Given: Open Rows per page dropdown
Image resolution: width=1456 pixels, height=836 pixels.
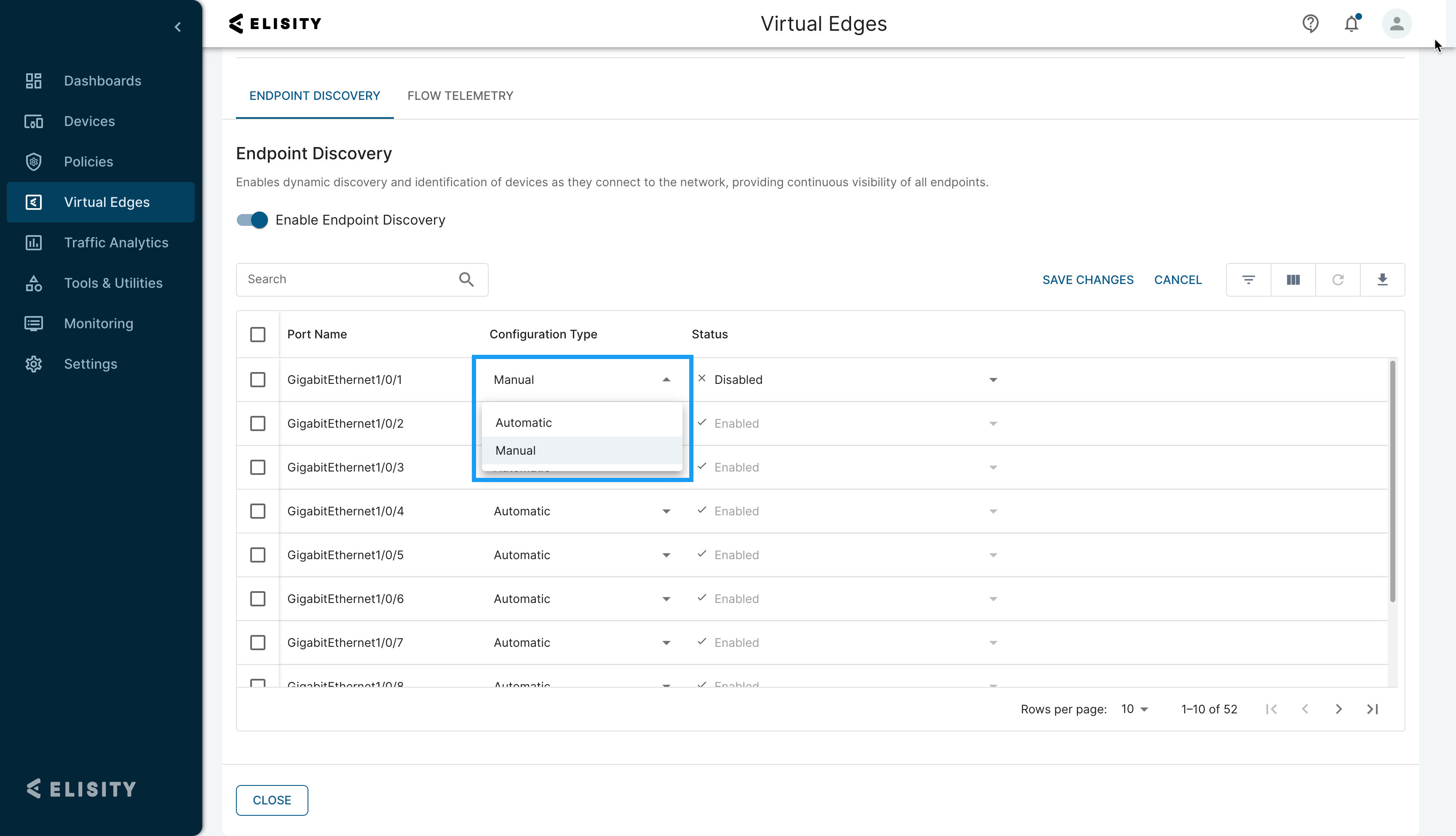Looking at the screenshot, I should 1135,709.
